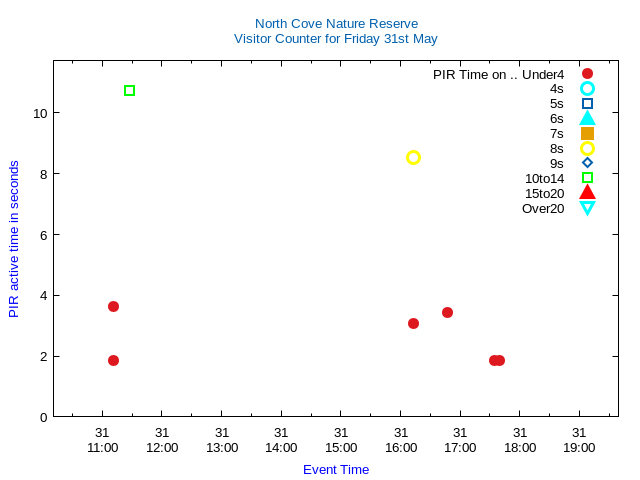Select the red triangle 15to20 legend marker
The width and height of the screenshot is (640, 480).
click(x=587, y=193)
